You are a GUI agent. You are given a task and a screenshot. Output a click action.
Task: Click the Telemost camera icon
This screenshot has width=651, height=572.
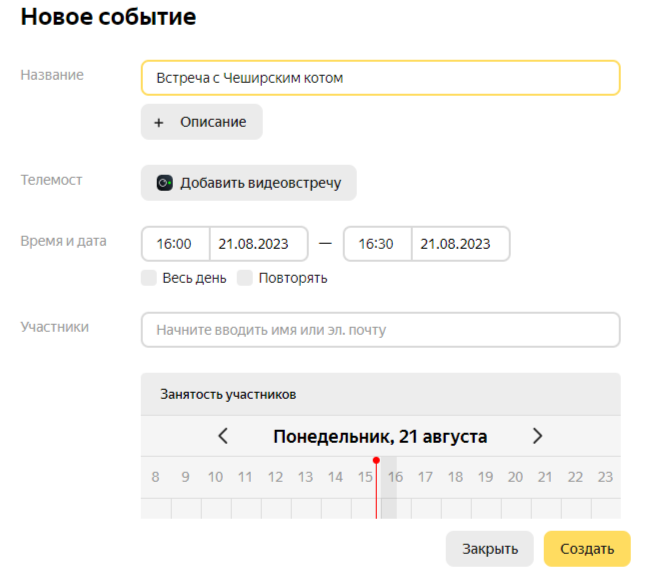click(x=164, y=183)
